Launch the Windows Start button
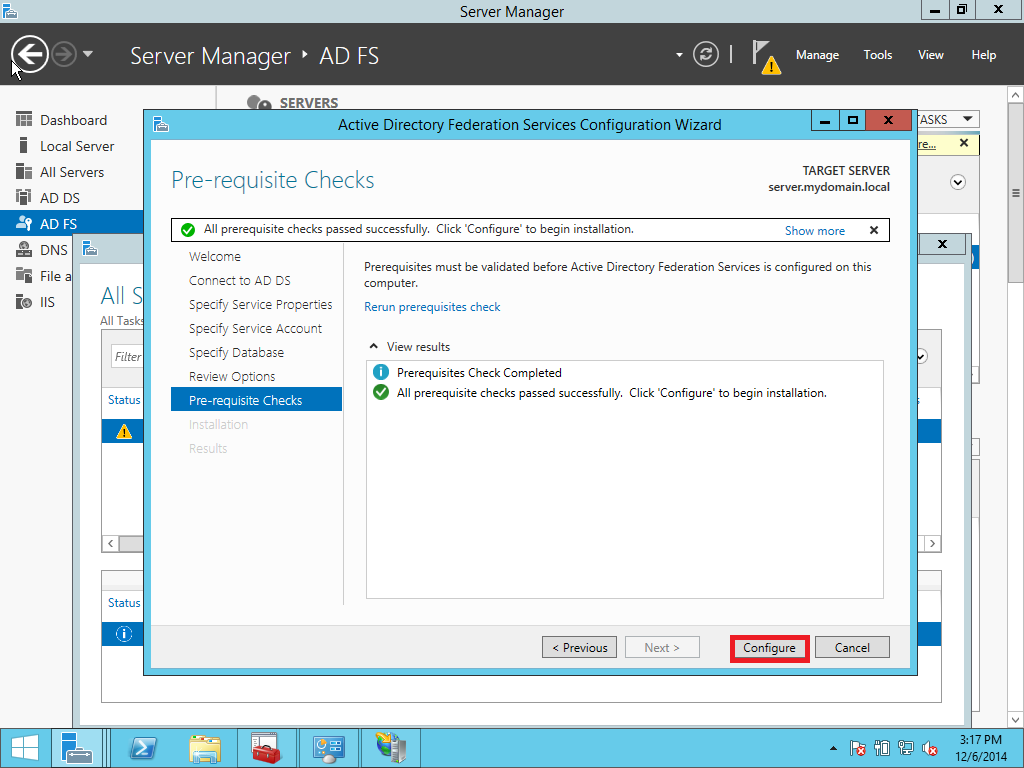 pyautogui.click(x=23, y=747)
